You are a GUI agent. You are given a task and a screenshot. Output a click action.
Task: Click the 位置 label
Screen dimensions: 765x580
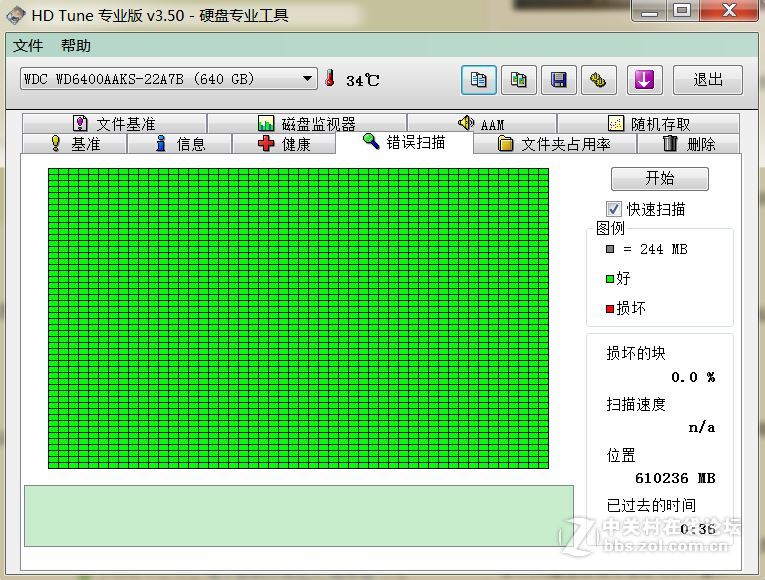pos(621,456)
